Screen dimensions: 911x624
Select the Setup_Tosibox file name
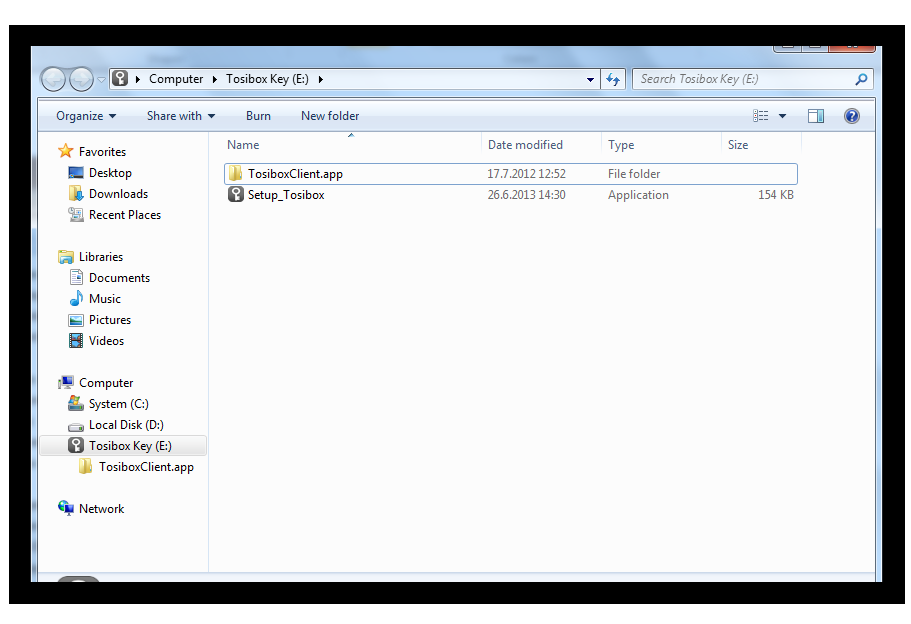click(x=286, y=195)
